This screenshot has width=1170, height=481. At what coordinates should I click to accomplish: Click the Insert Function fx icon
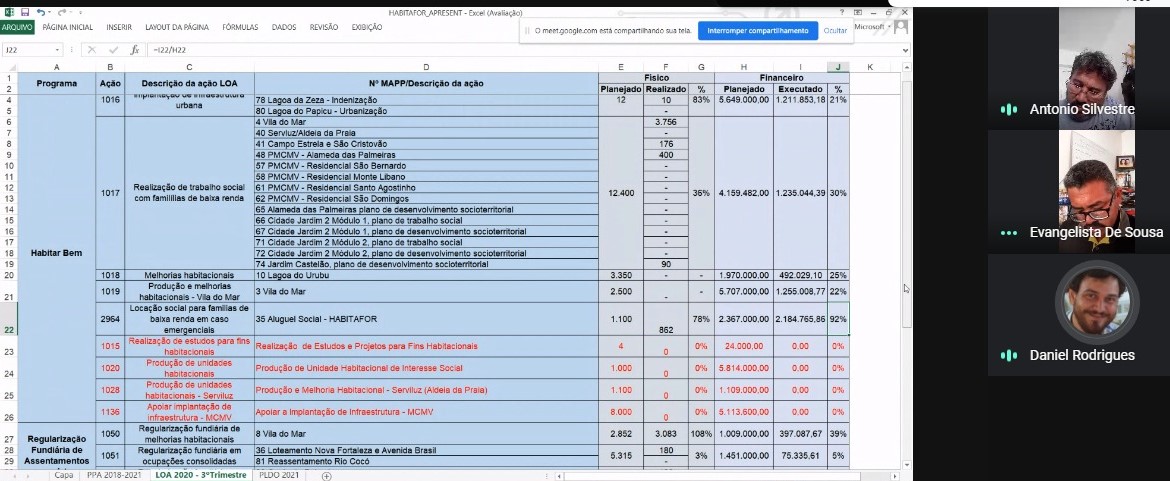click(133, 49)
